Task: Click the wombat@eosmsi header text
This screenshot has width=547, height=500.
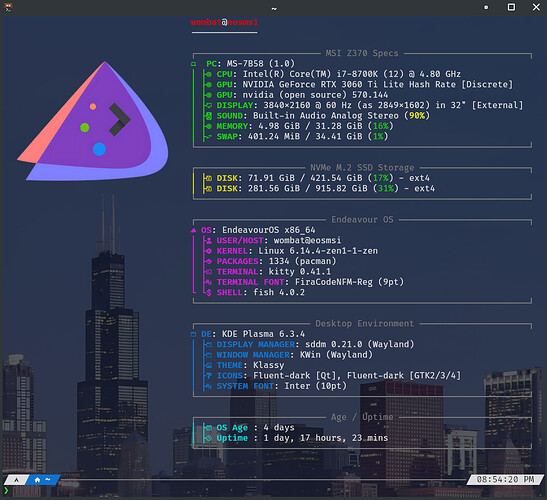Action: point(224,22)
